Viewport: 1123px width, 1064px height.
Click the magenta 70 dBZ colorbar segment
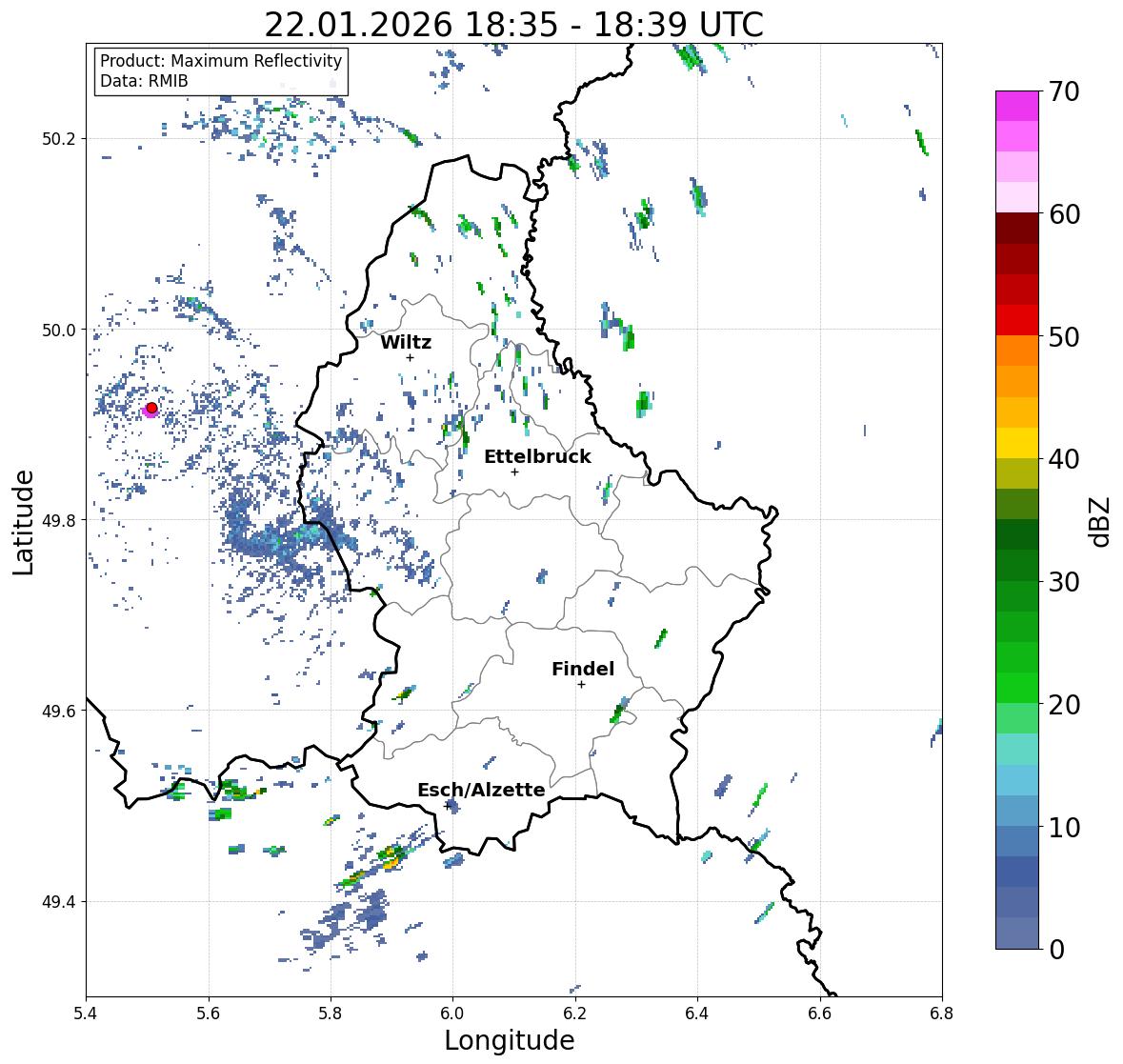[1016, 106]
